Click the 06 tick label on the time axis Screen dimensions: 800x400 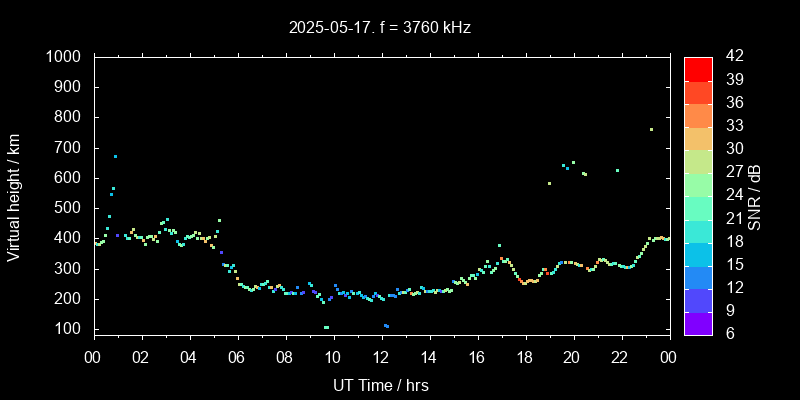pyautogui.click(x=237, y=357)
